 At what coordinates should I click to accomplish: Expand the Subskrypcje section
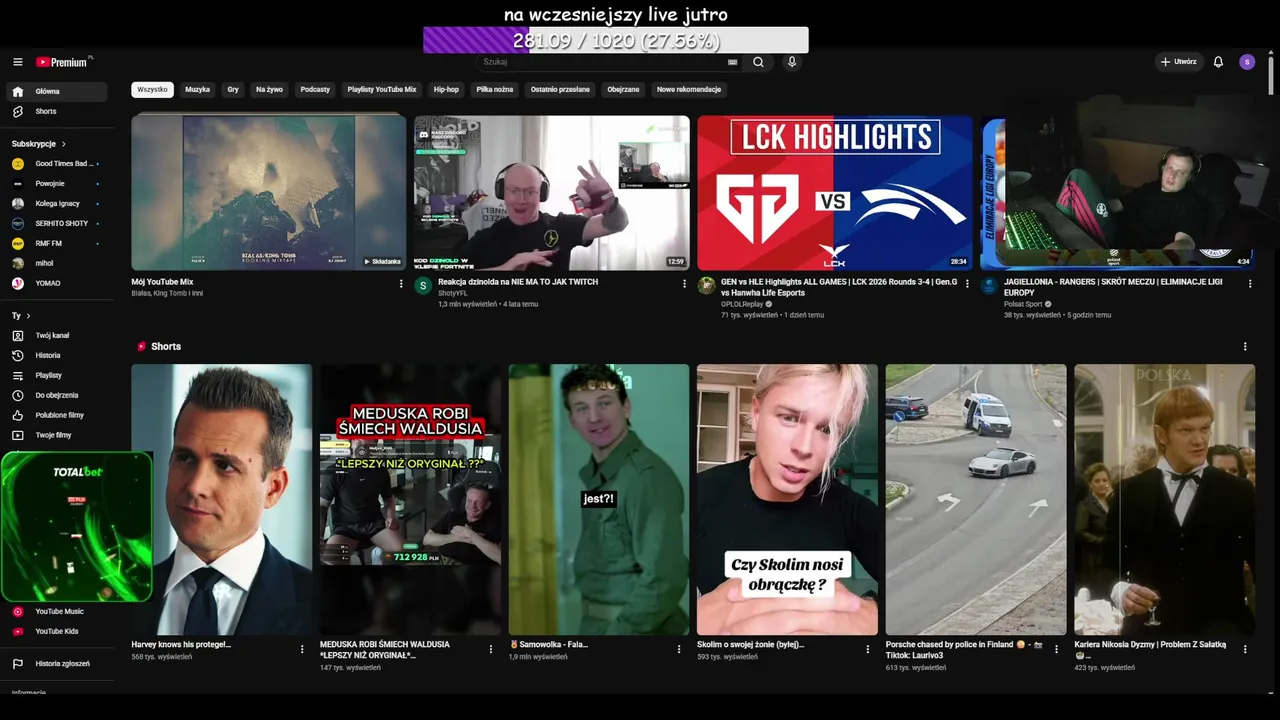[39, 144]
